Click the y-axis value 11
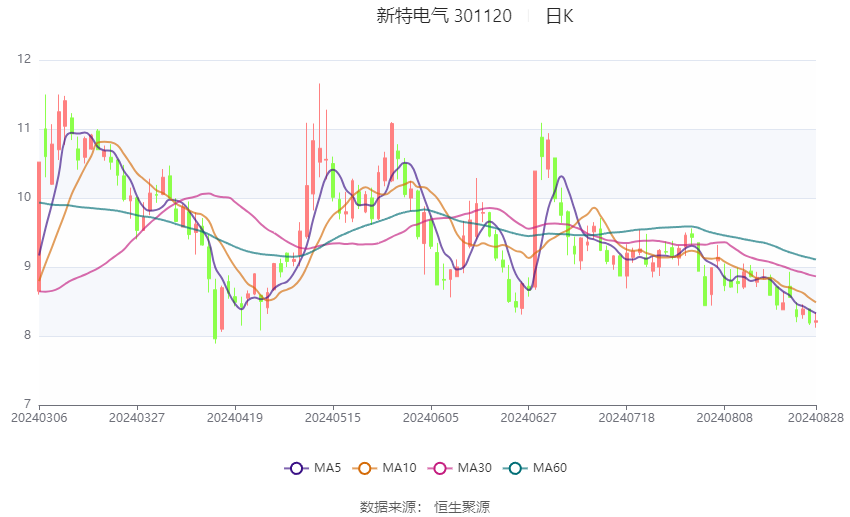Image resolution: width=850 pixels, height=517 pixels. pyautogui.click(x=24, y=128)
